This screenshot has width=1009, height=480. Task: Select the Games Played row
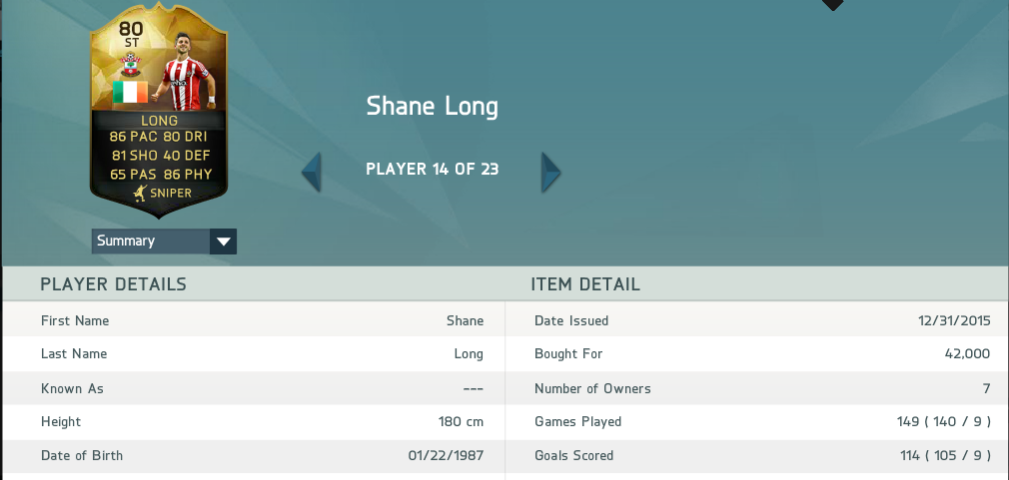click(x=762, y=422)
